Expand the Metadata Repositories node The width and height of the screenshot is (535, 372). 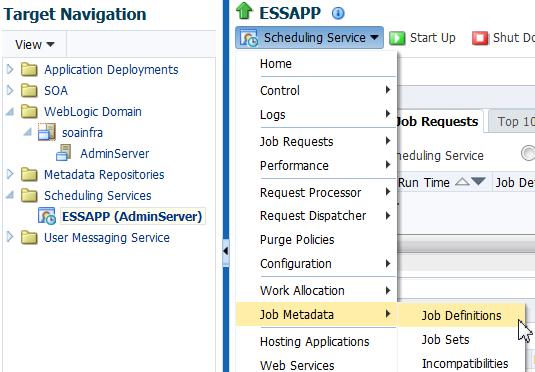(x=10, y=174)
